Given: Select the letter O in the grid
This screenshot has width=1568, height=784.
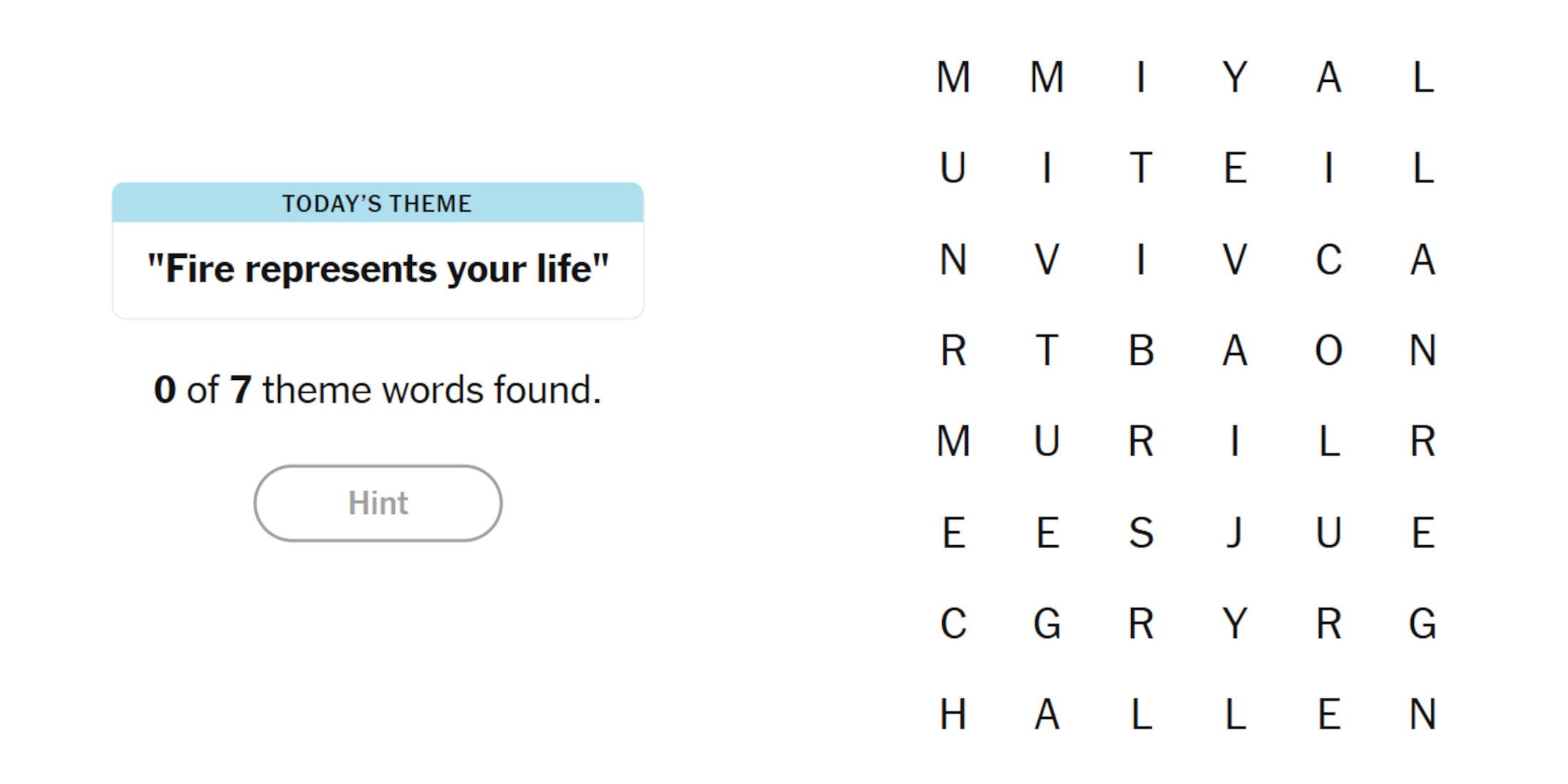Looking at the screenshot, I should [1329, 351].
